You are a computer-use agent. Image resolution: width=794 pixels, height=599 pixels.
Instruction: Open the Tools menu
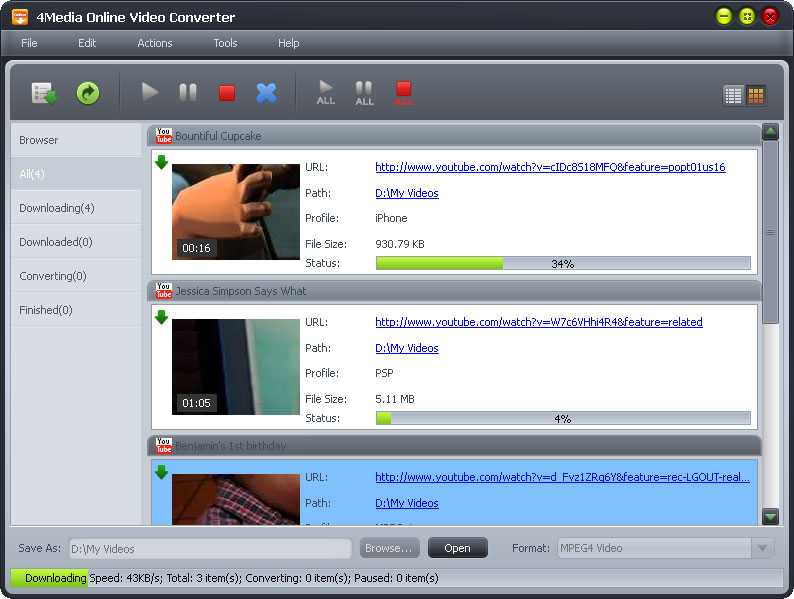pos(225,43)
